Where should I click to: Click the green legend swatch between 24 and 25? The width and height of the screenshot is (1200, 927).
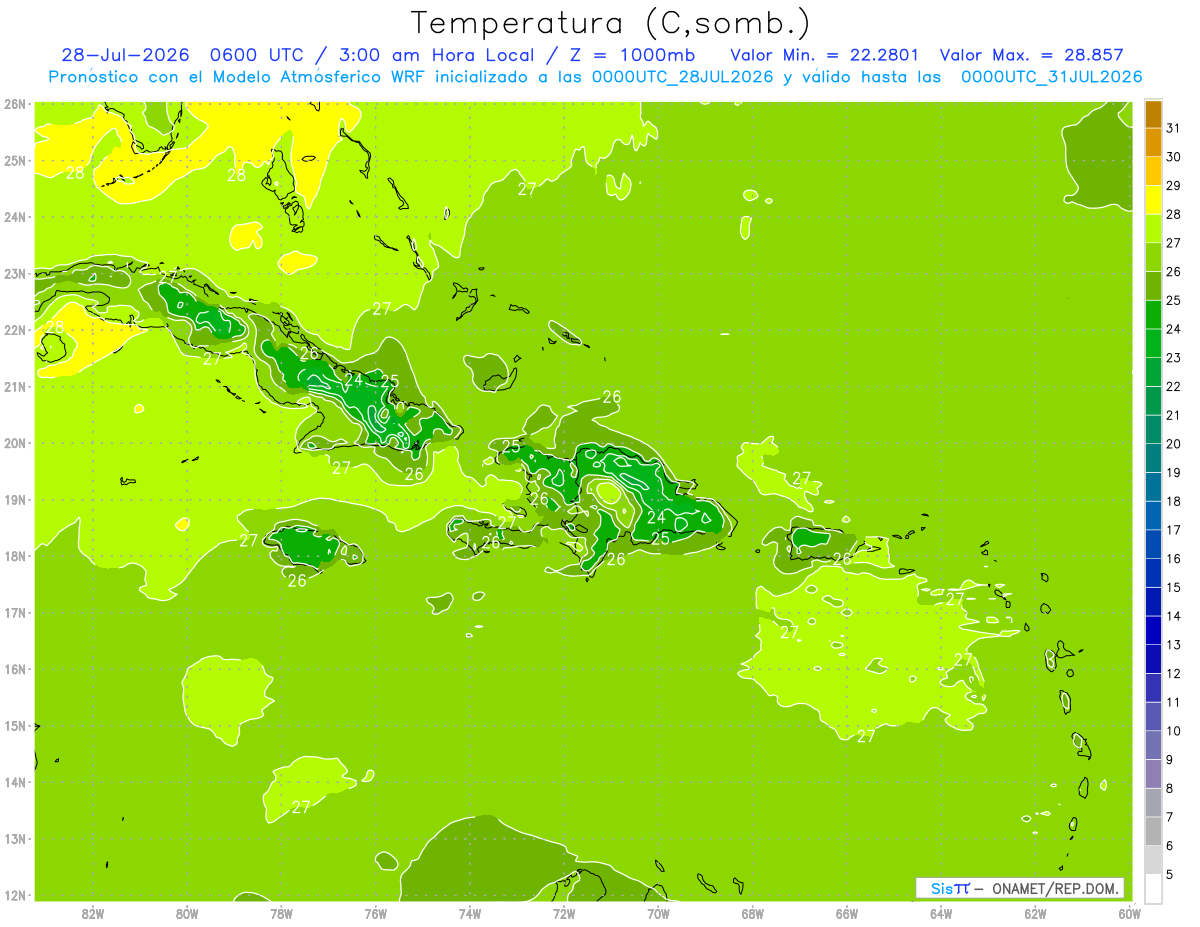(1153, 315)
